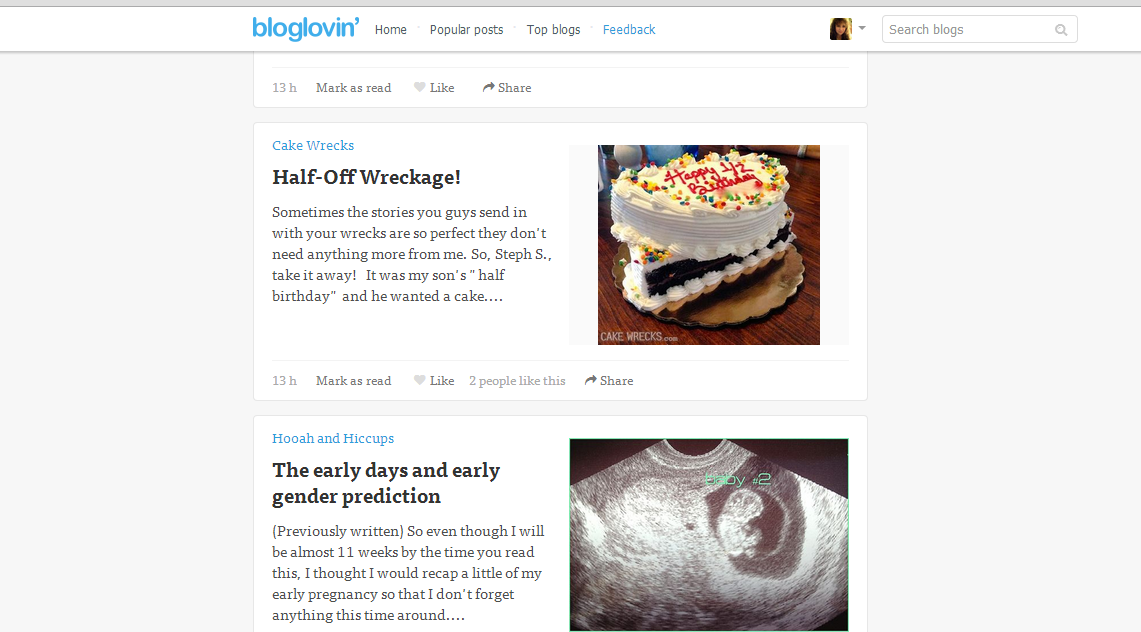
Task: Go to Popular posts
Action: click(x=466, y=30)
